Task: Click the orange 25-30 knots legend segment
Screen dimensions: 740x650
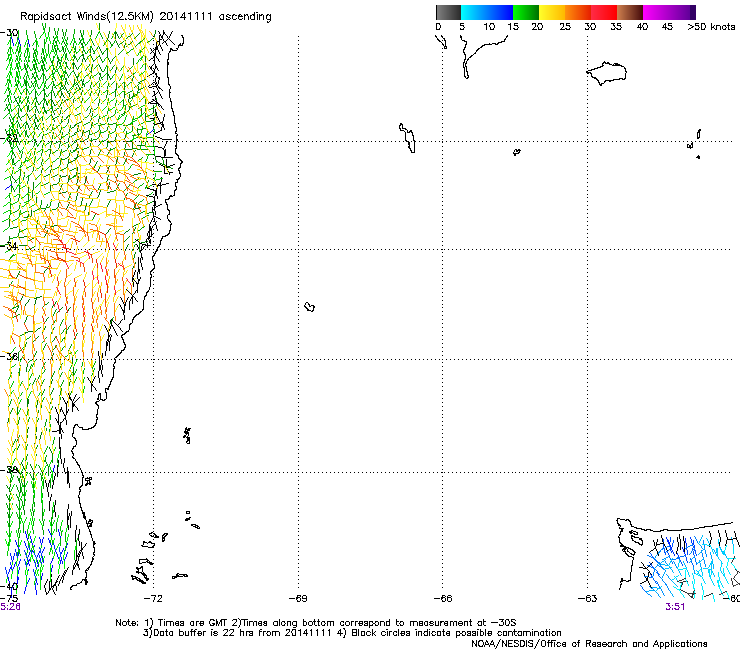Action: coord(578,12)
